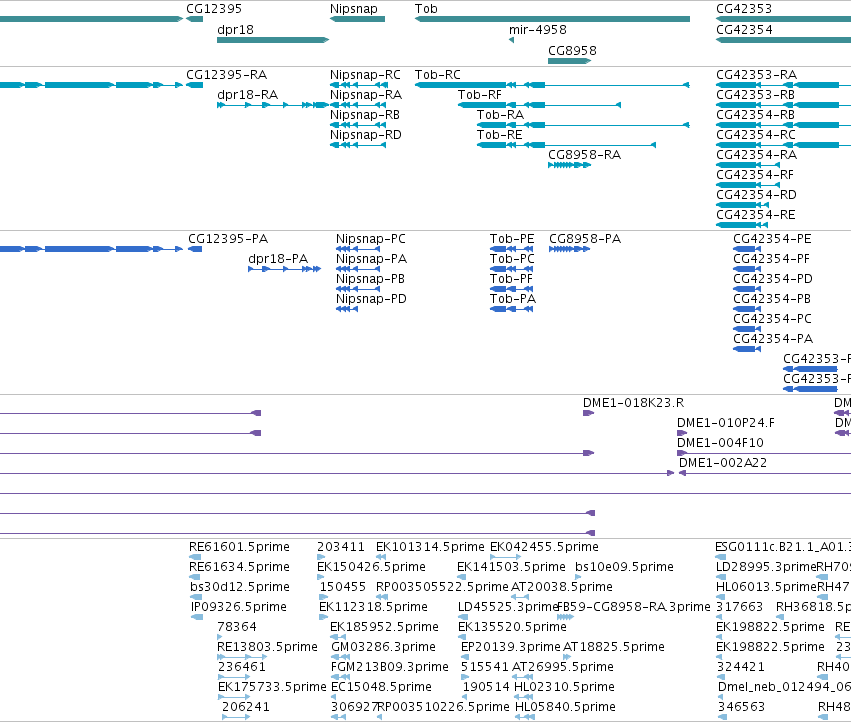The image size is (851, 722).
Task: Select EST bs10e09.5prime
Action: click(579, 577)
